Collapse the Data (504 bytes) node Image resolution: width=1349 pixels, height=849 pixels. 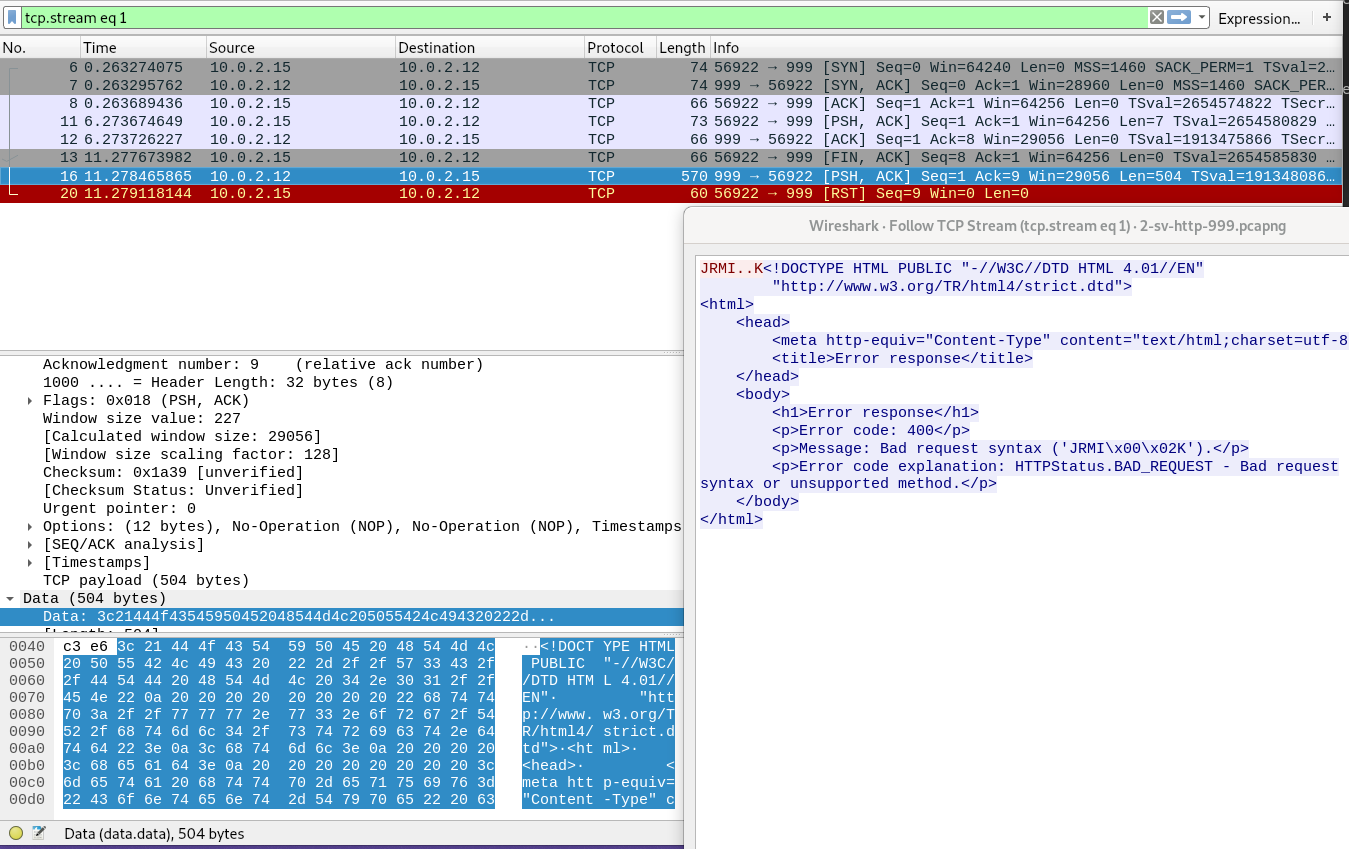click(x=11, y=599)
